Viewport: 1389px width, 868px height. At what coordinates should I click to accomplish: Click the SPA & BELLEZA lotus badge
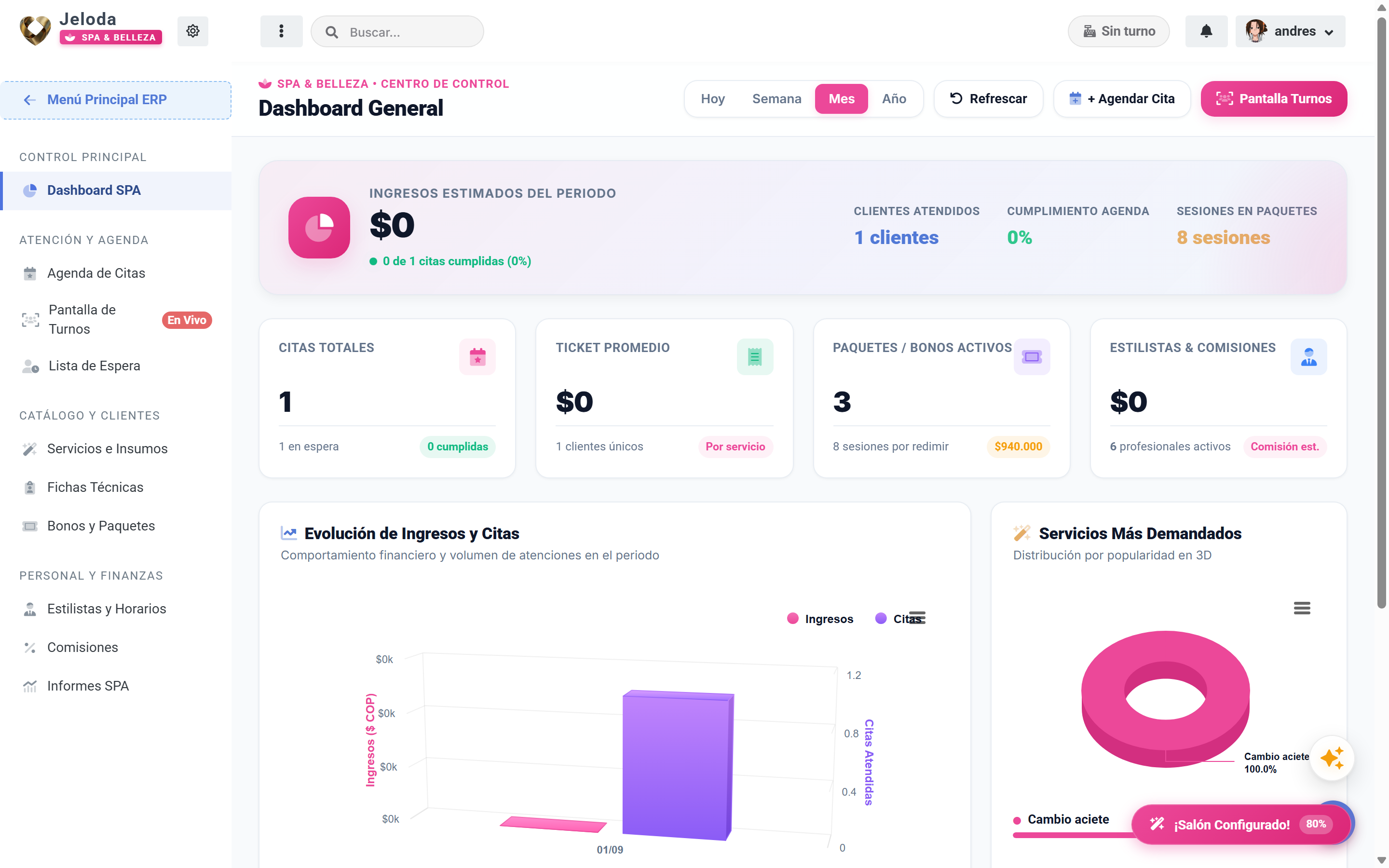coord(111,37)
